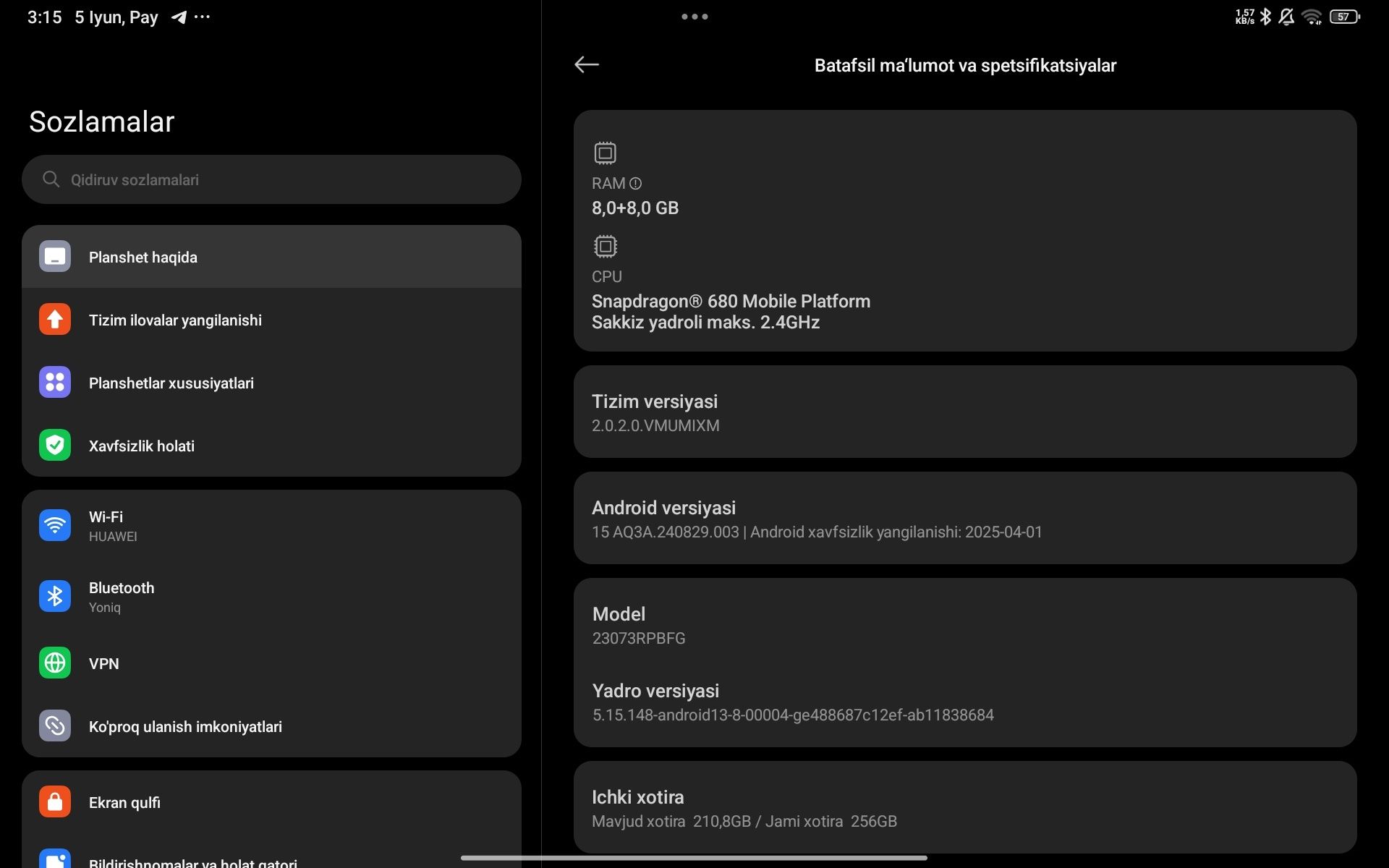Tap the orange update arrow icon
The width and height of the screenshot is (1389, 868).
(x=55, y=320)
